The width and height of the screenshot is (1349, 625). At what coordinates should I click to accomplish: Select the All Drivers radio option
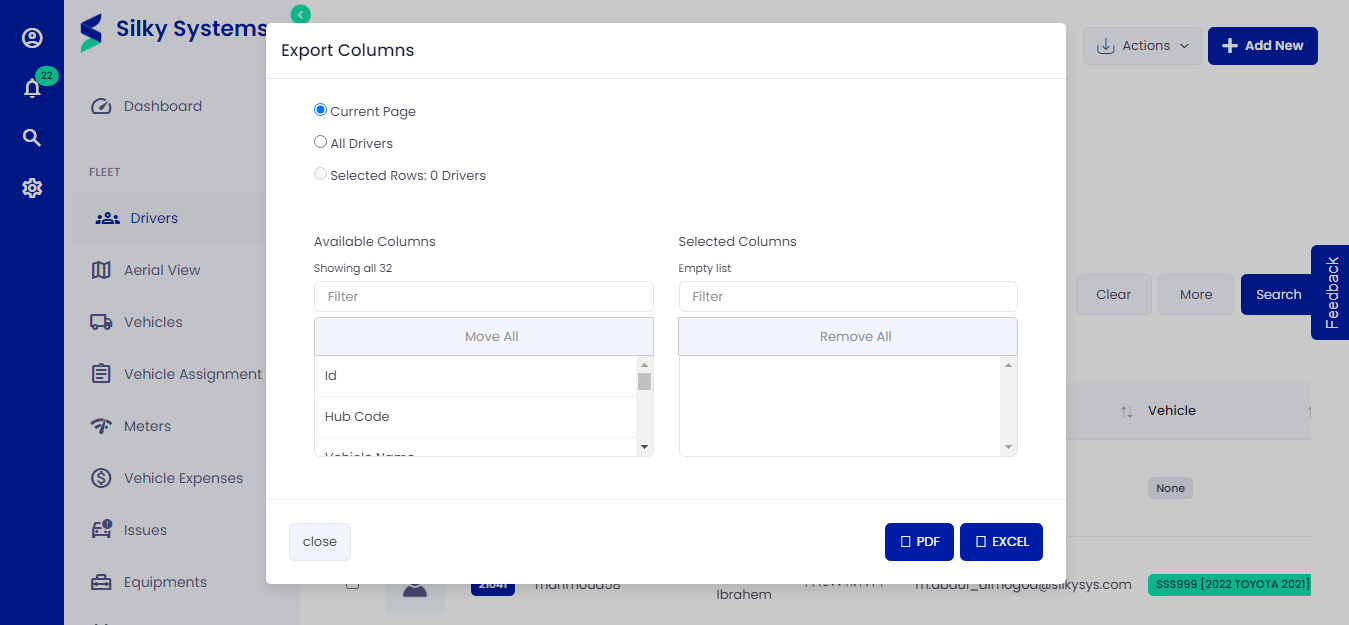coord(321,142)
